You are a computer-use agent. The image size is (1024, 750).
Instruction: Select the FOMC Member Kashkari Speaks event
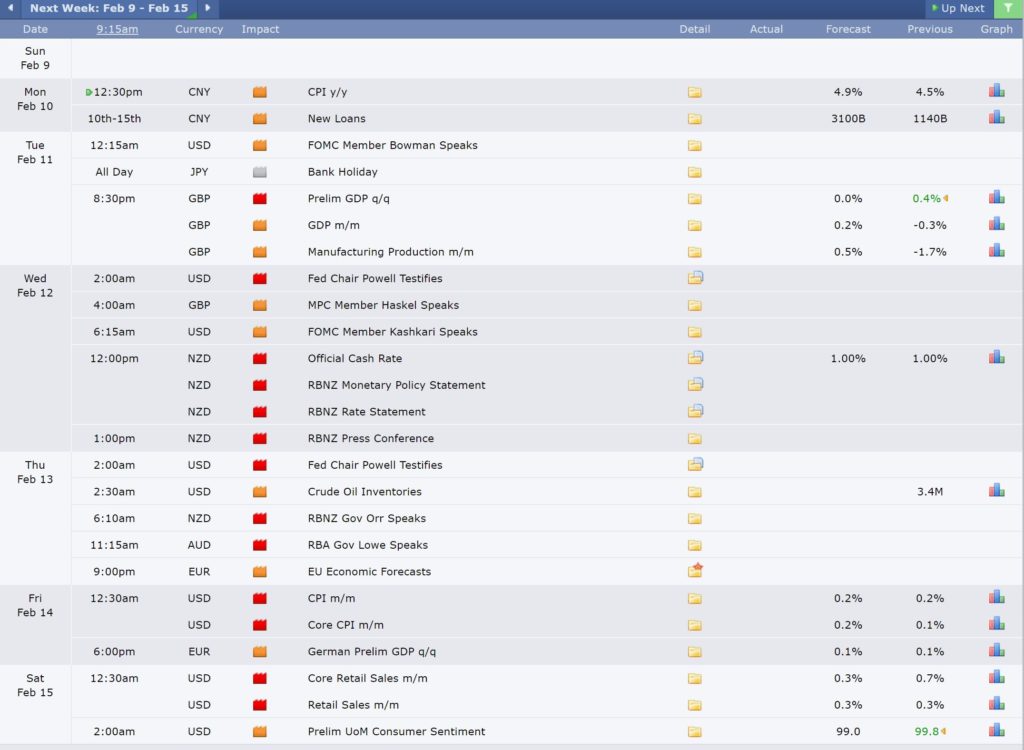pos(392,332)
